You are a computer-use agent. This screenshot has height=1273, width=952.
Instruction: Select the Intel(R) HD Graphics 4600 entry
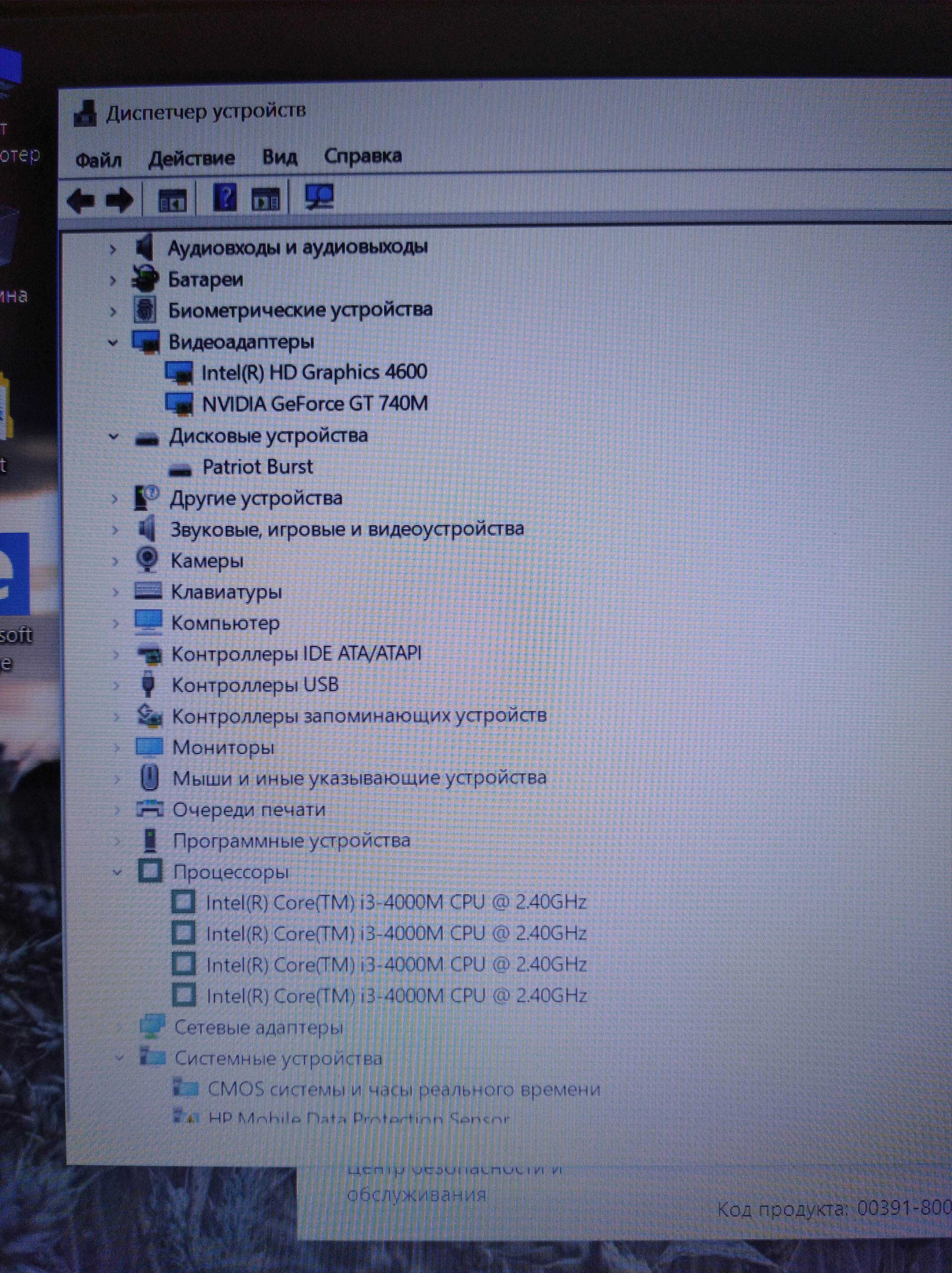pyautogui.click(x=314, y=372)
